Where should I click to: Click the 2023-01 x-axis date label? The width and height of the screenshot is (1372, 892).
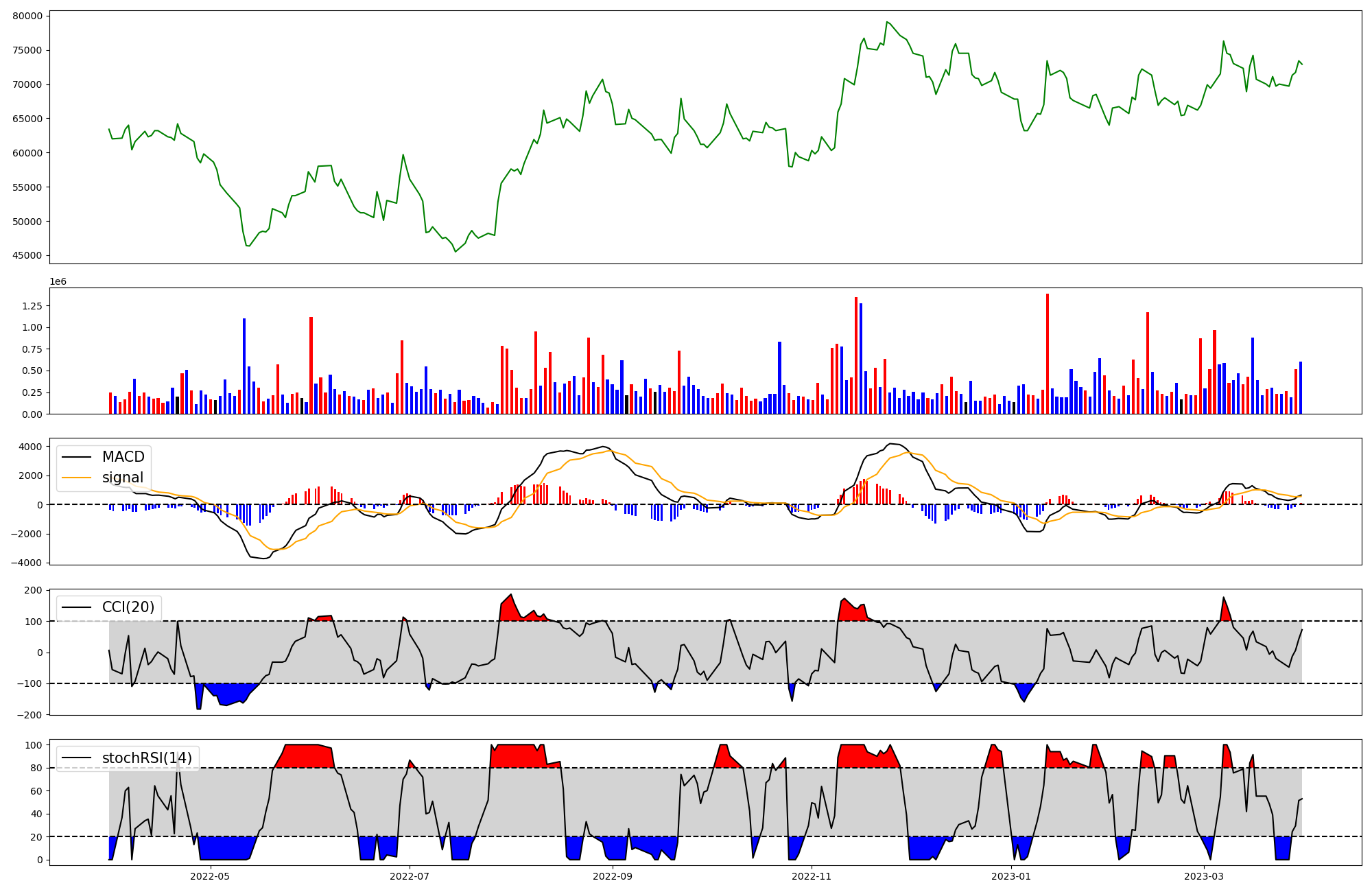1011,876
